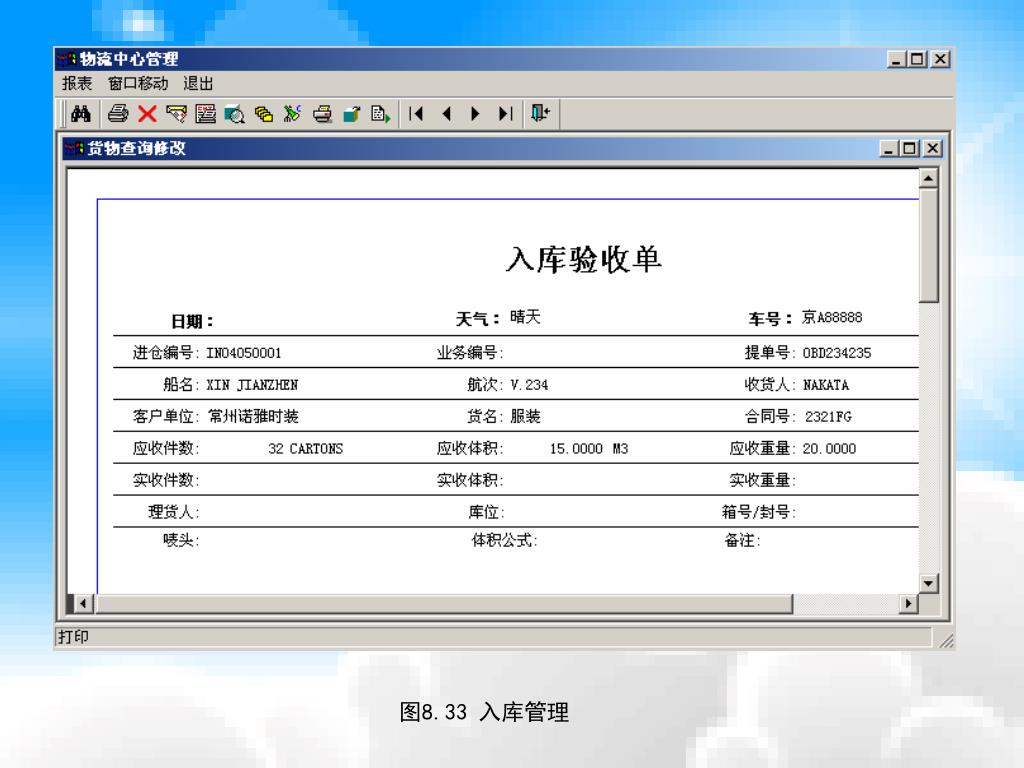Minimize the 物流中心管理 main window
The height and width of the screenshot is (768, 1024).
[x=896, y=59]
